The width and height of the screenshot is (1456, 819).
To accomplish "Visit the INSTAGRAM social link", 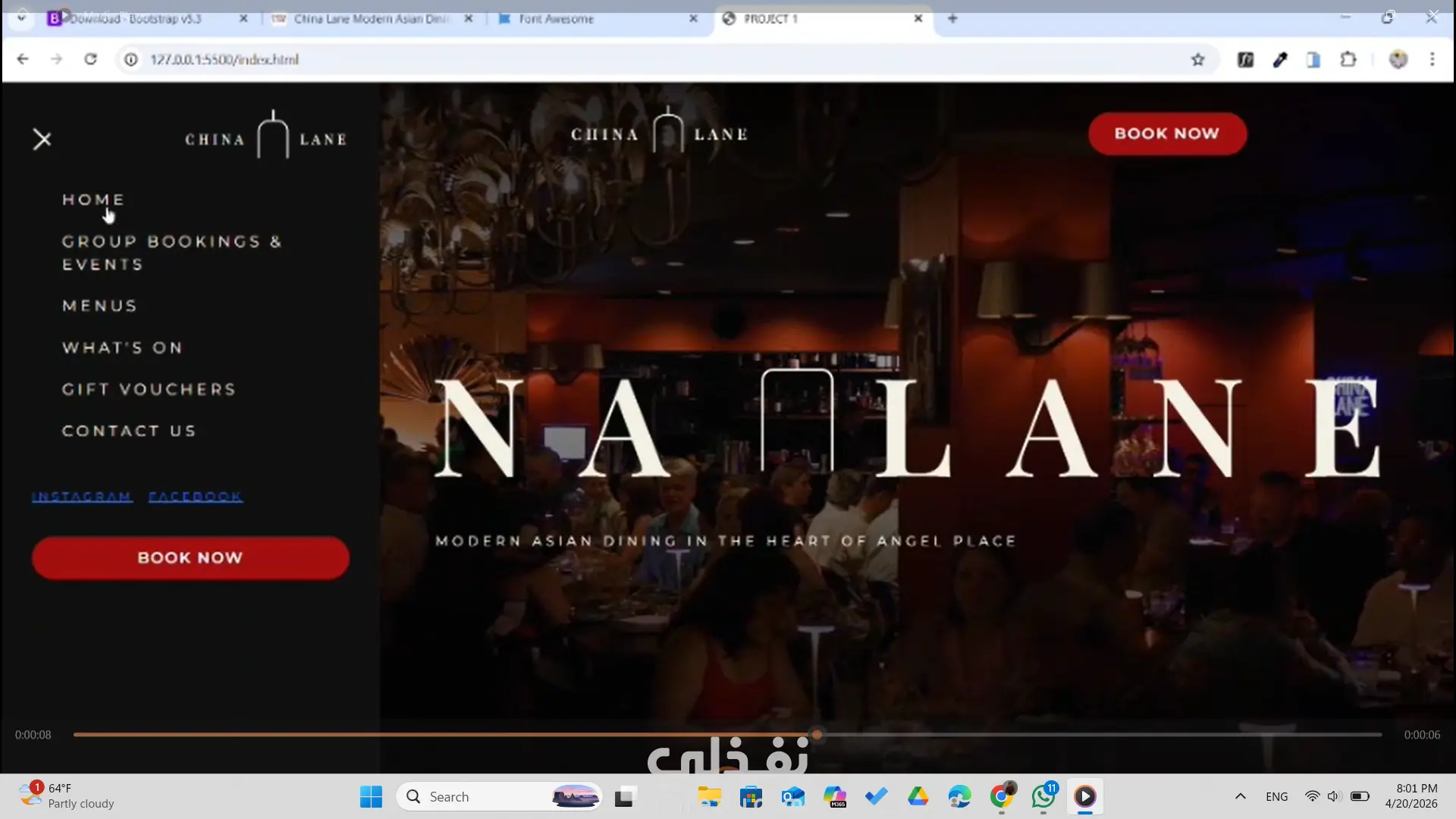I will [x=82, y=497].
